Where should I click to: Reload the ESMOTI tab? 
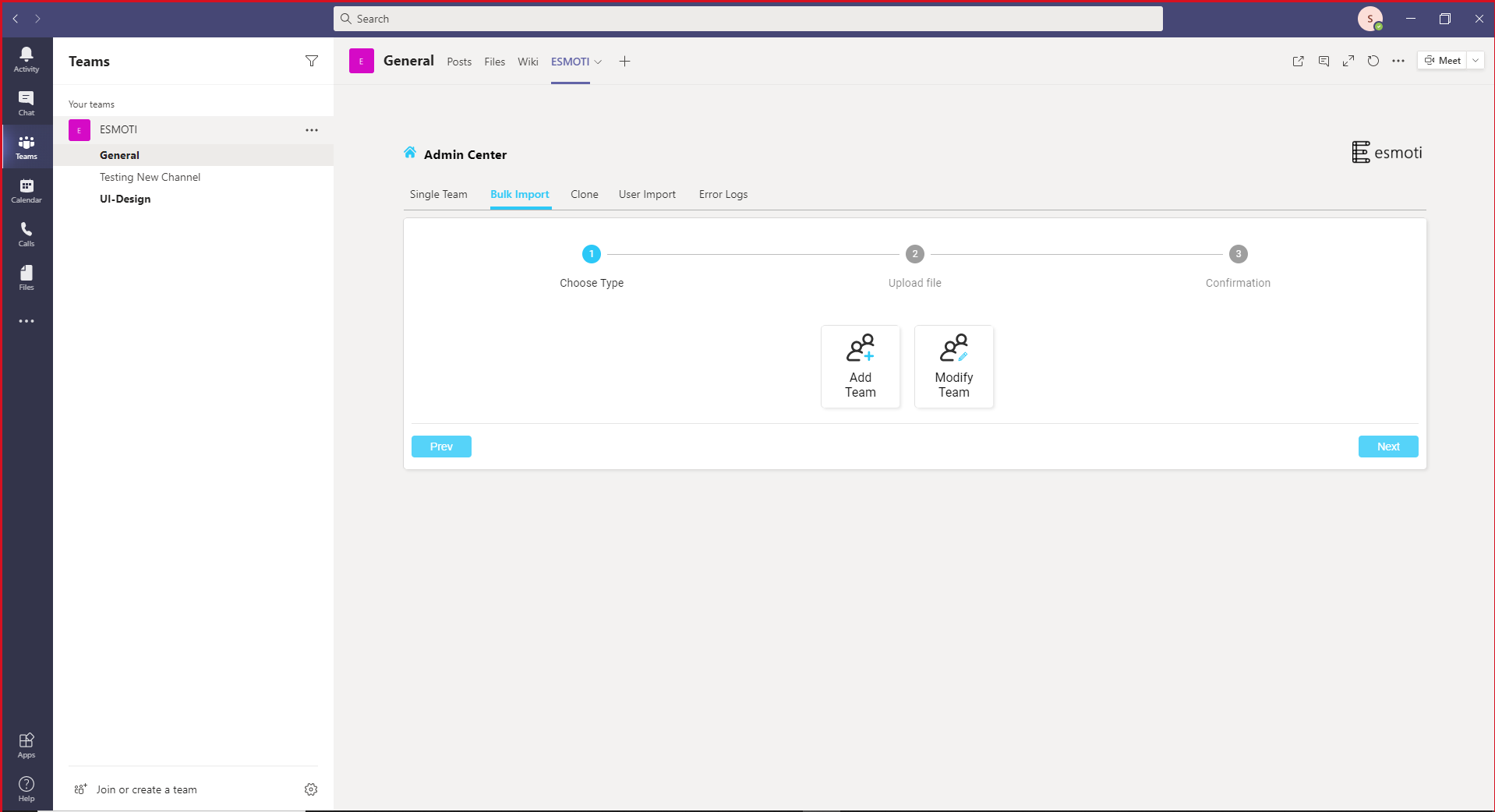click(1373, 61)
